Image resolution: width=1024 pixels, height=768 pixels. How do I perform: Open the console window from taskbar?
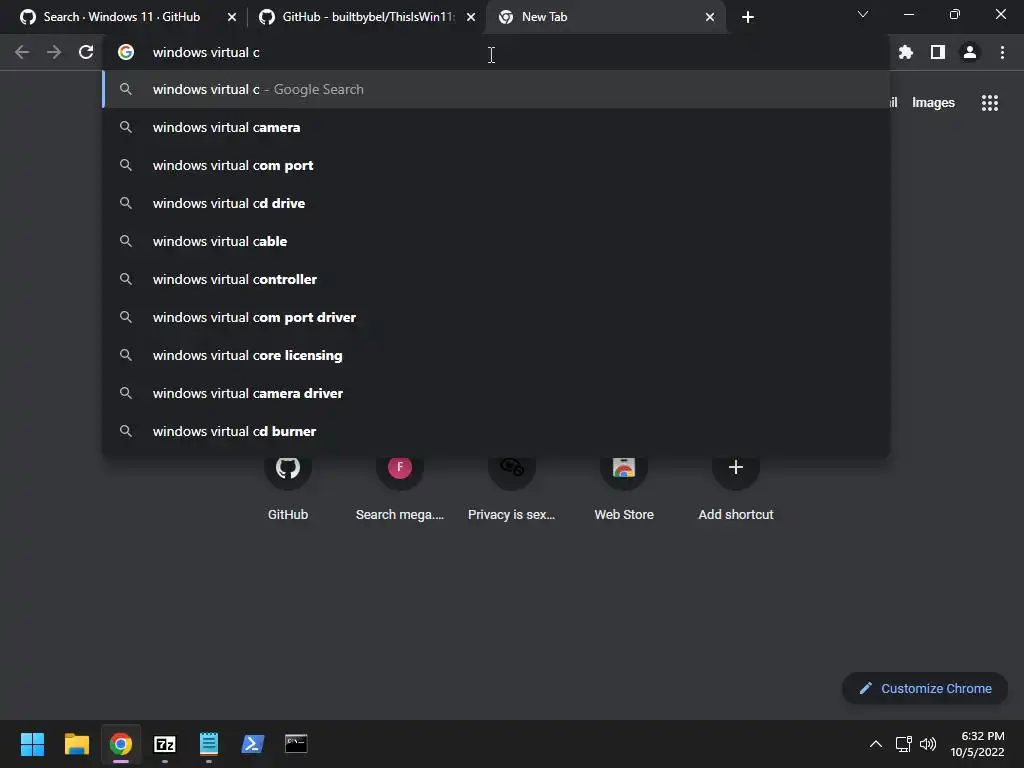click(296, 744)
